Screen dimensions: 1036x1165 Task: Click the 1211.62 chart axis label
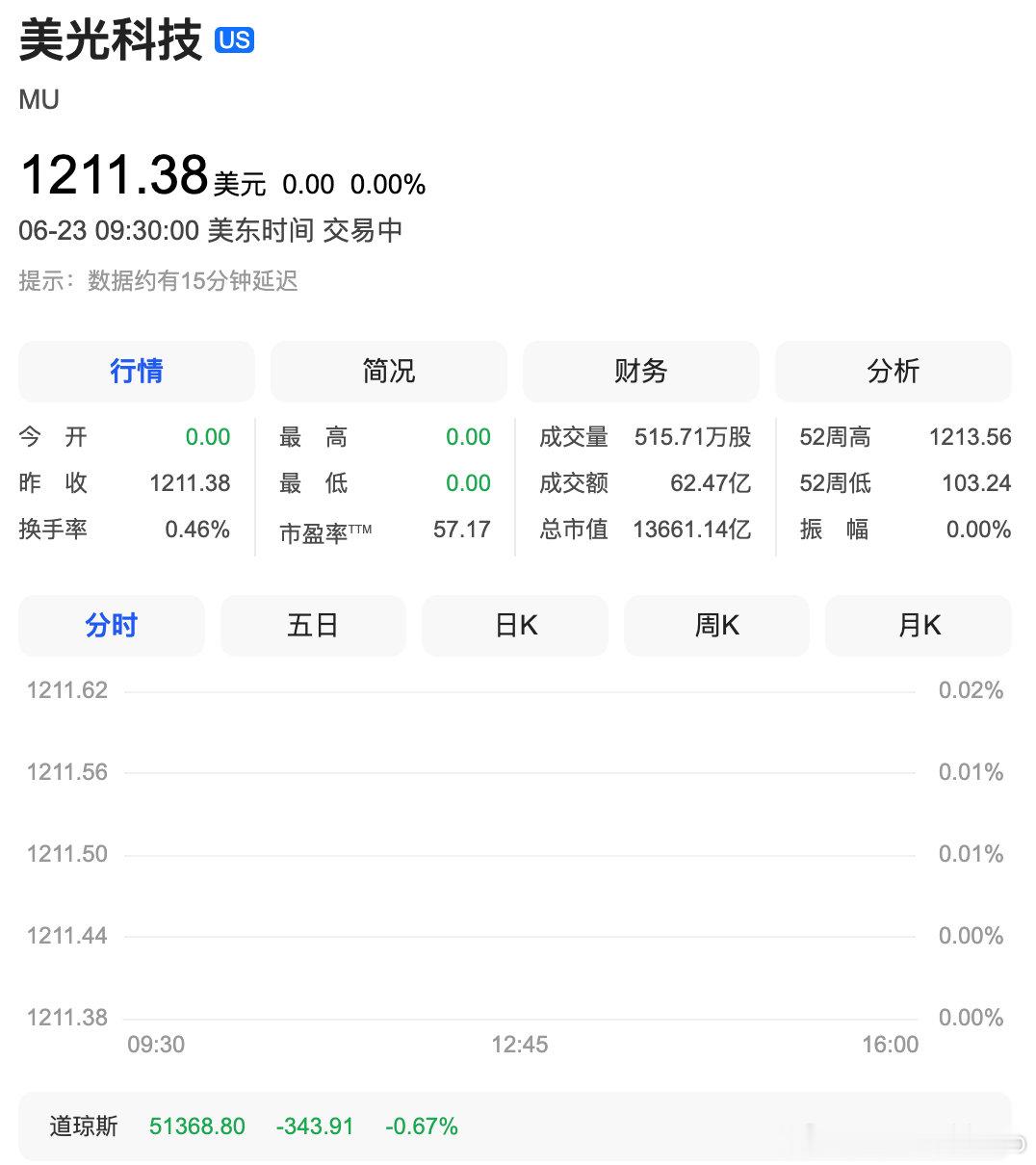tap(67, 690)
